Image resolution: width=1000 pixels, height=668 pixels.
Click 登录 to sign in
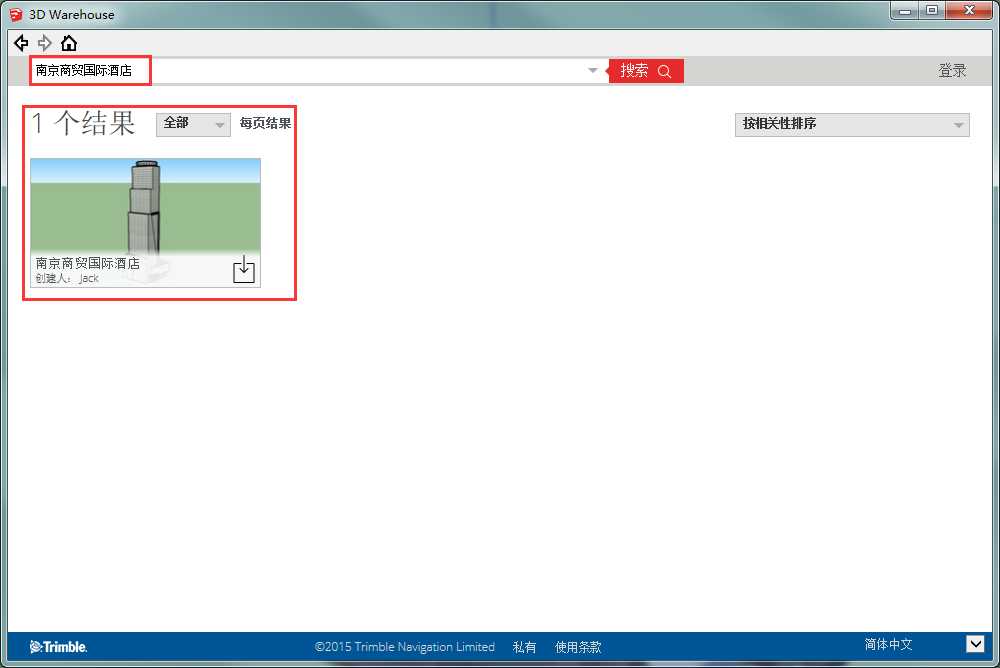(x=952, y=70)
